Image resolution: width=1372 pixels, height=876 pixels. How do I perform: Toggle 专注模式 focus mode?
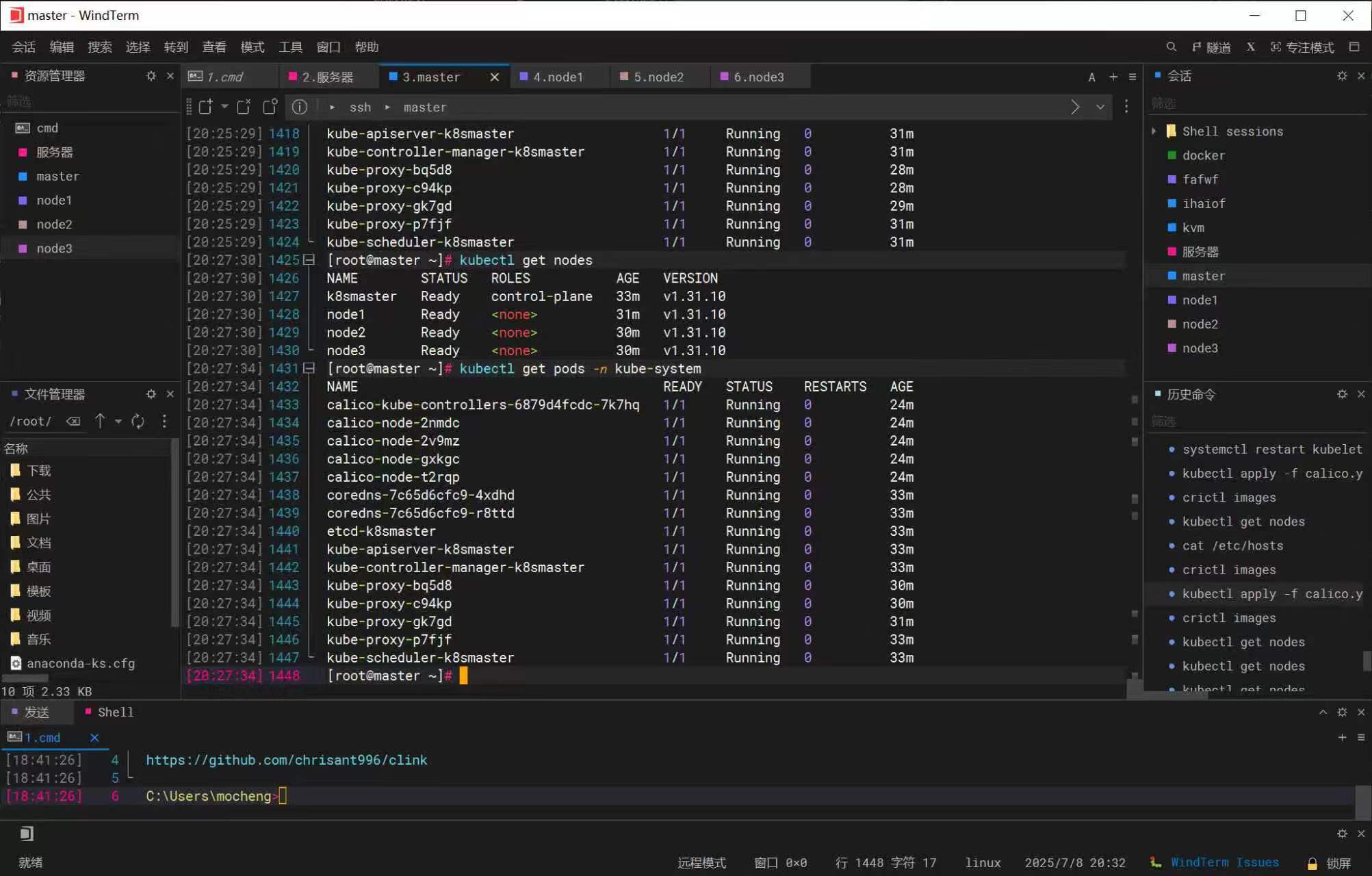[1302, 47]
